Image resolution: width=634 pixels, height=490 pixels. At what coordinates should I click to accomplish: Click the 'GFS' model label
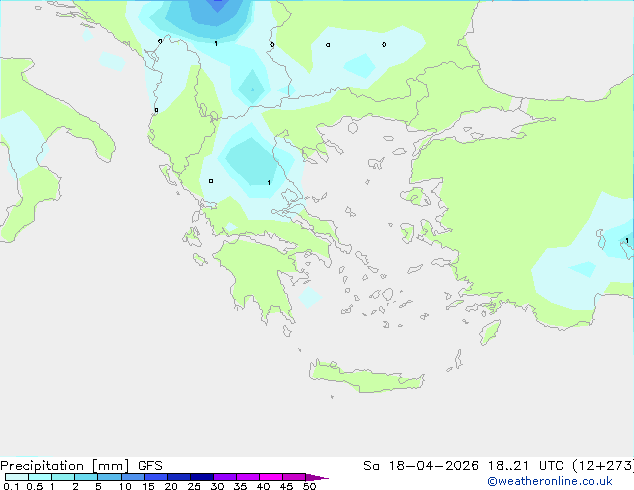(150, 466)
